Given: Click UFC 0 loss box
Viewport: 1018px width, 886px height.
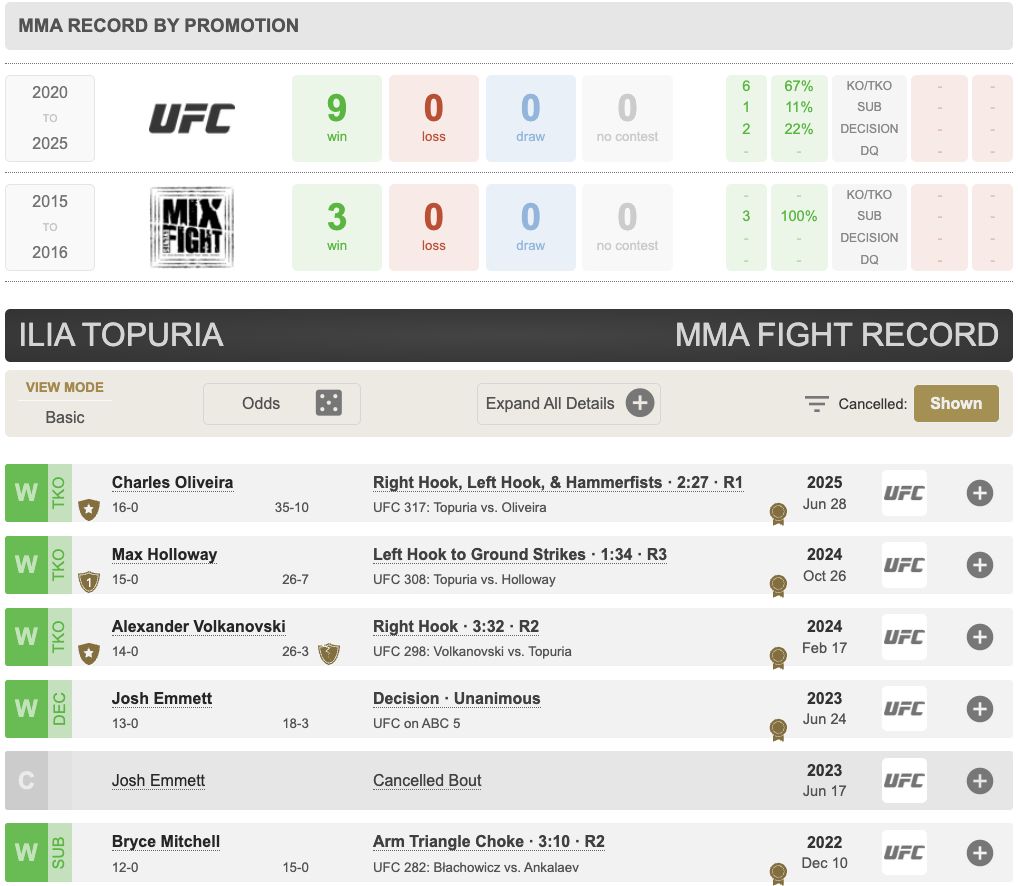Looking at the screenshot, I should 434,118.
